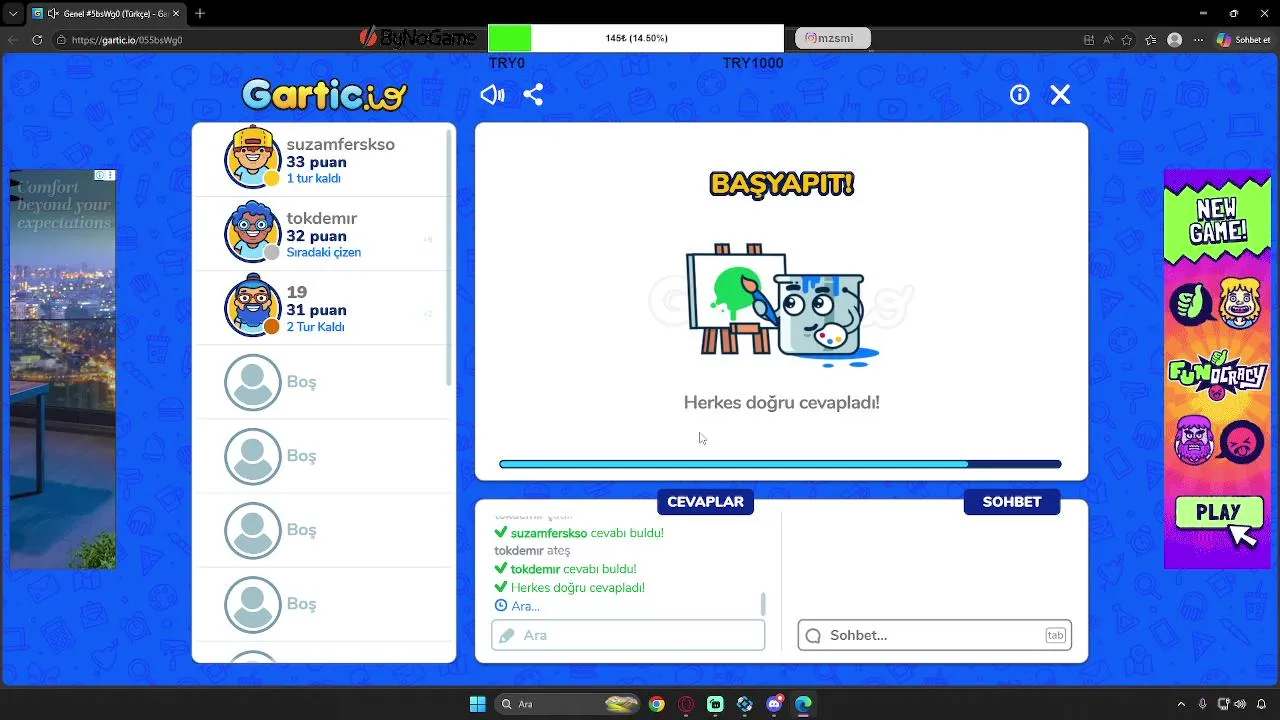Click the PLAY button in ad
The image size is (1280, 720).
(1218, 513)
